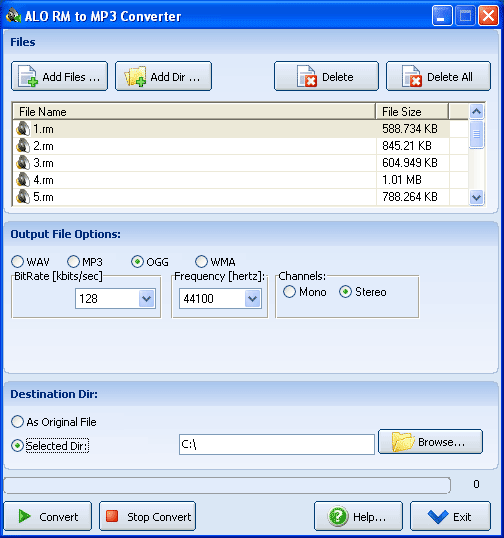Sort by the File Name column header
504x538 pixels.
(x=194, y=112)
